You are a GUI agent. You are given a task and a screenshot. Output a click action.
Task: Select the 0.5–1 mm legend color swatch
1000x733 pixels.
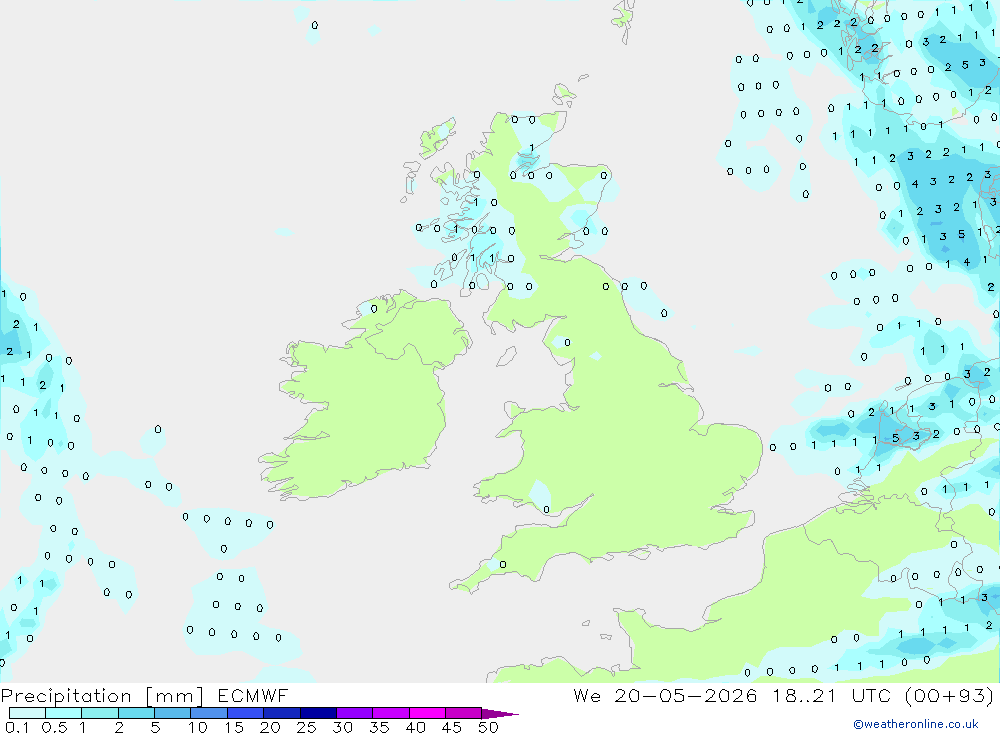[x=64, y=713]
